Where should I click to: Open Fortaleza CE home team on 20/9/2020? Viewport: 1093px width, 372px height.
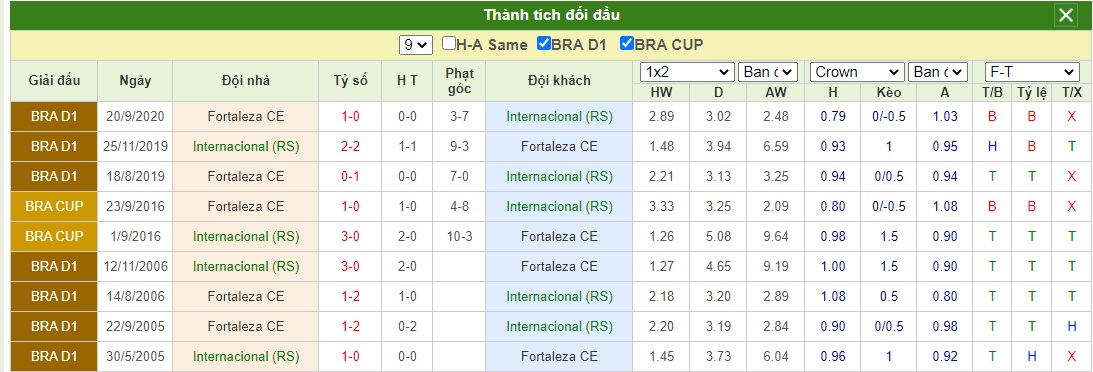point(245,116)
